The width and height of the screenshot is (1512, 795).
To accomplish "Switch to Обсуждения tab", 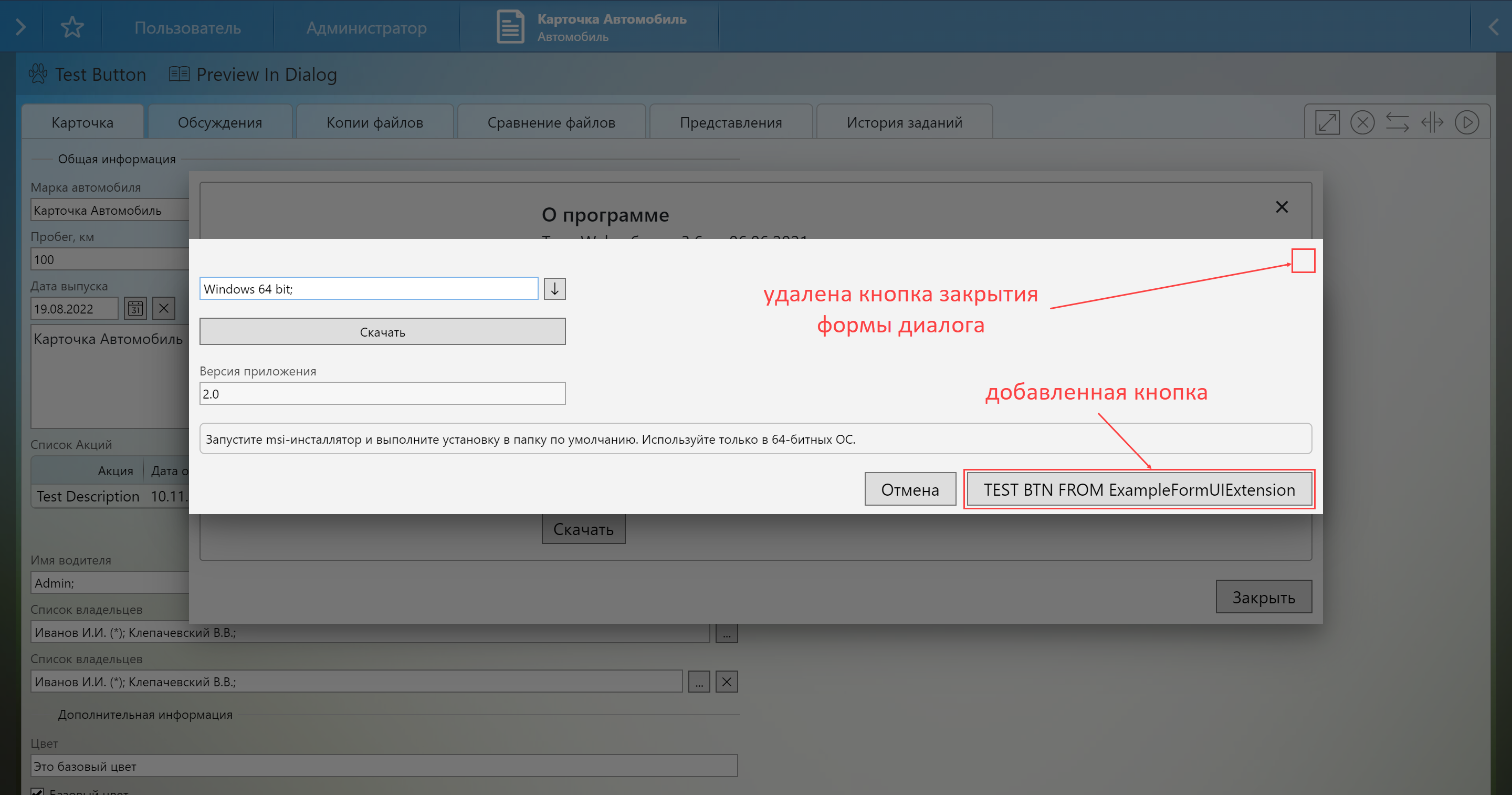I will 219,123.
